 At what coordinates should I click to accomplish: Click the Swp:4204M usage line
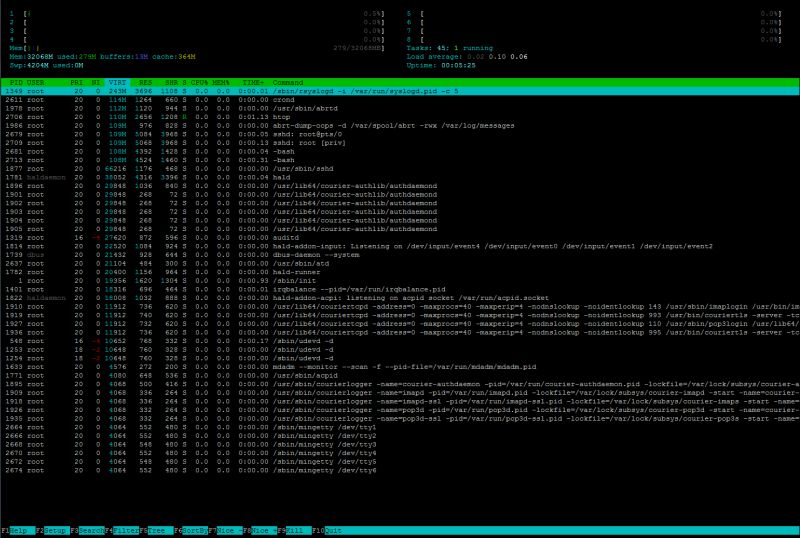tap(46, 65)
